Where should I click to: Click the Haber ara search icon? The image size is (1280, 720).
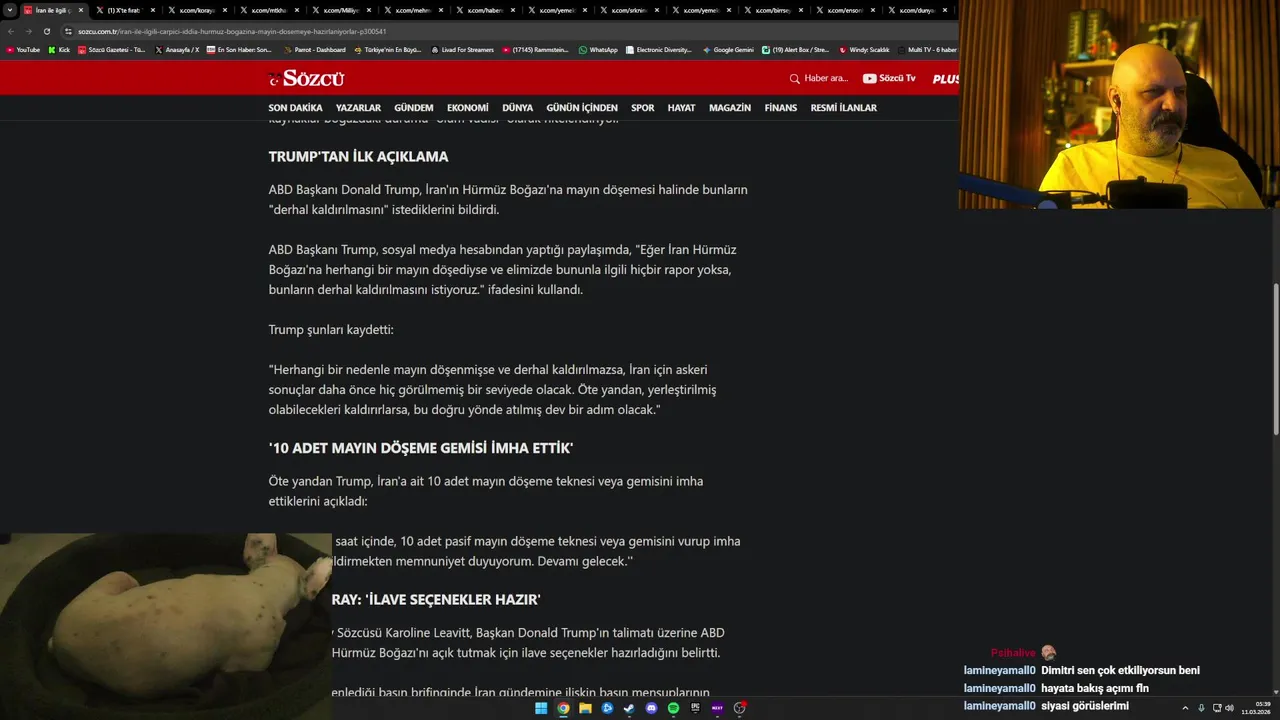click(x=795, y=78)
